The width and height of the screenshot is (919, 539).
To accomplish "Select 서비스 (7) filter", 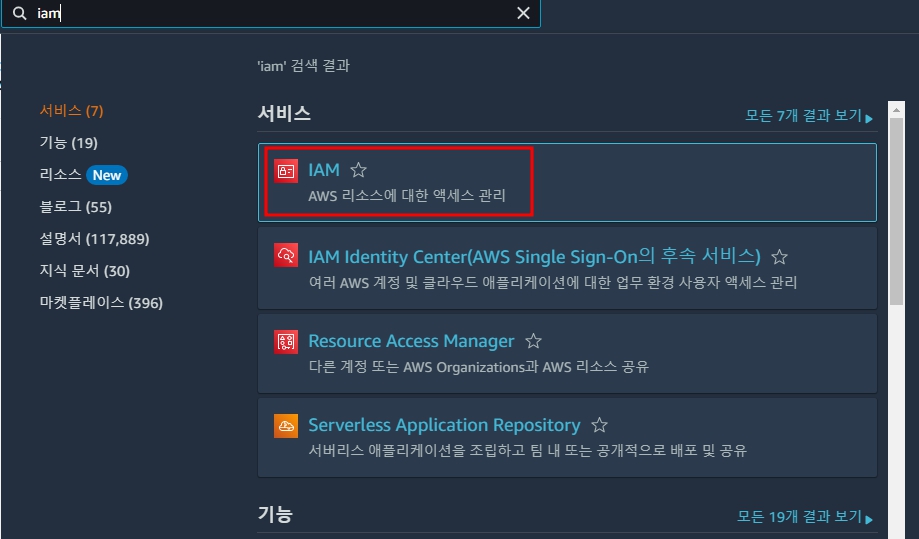I will click(x=72, y=111).
